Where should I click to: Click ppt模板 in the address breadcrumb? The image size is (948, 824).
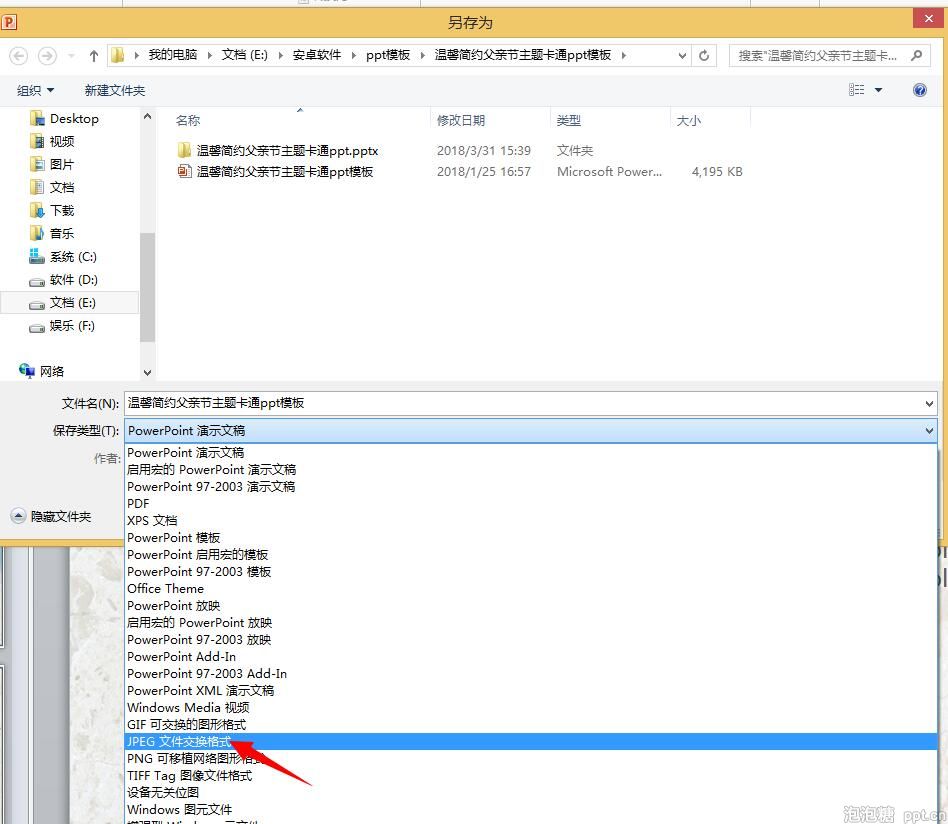point(388,55)
